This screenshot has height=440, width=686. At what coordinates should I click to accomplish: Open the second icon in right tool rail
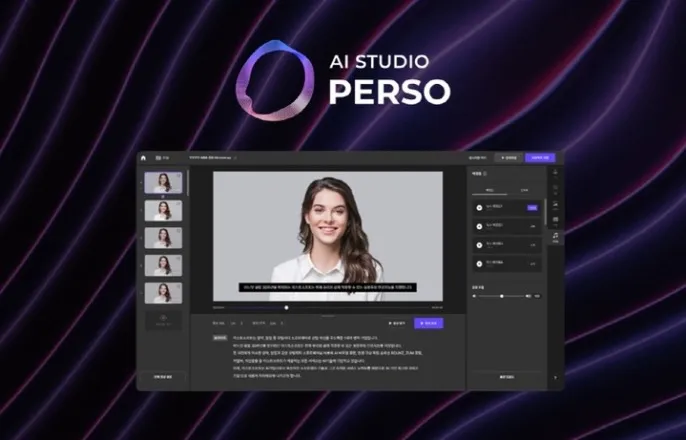tap(555, 189)
